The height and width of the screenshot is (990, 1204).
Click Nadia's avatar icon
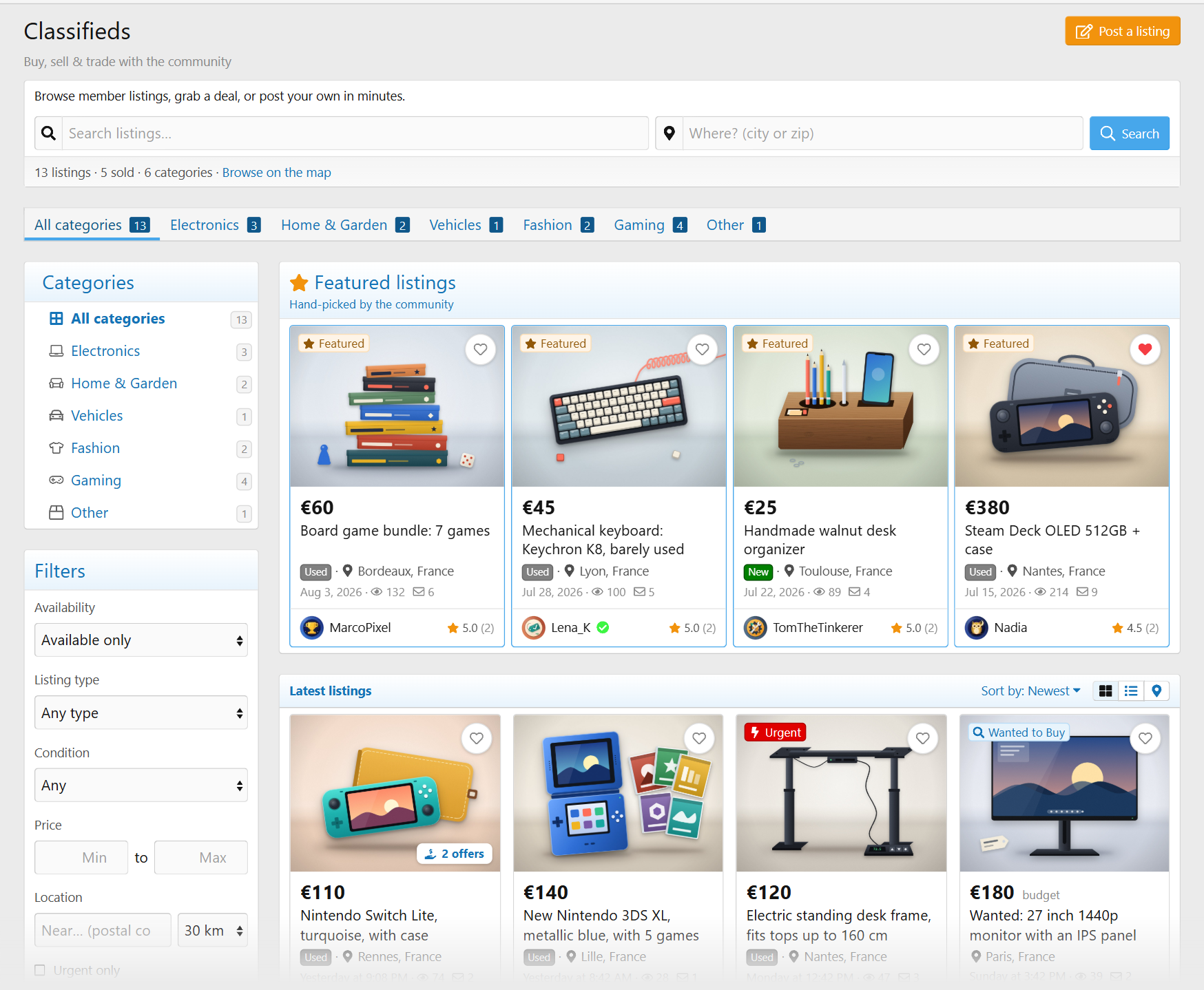coord(977,628)
